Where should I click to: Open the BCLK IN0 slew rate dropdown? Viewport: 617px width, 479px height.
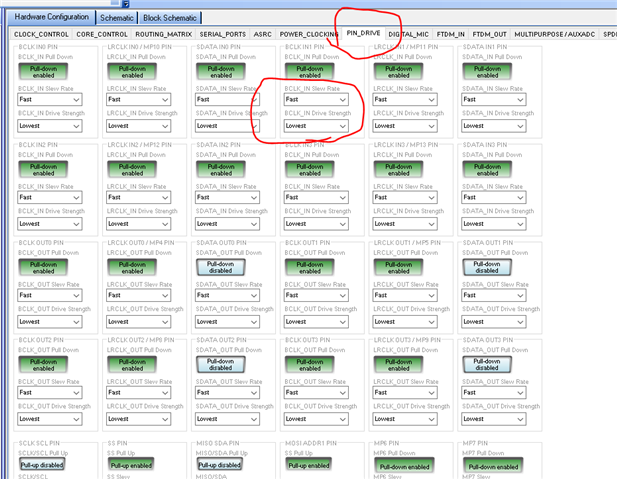(50, 100)
